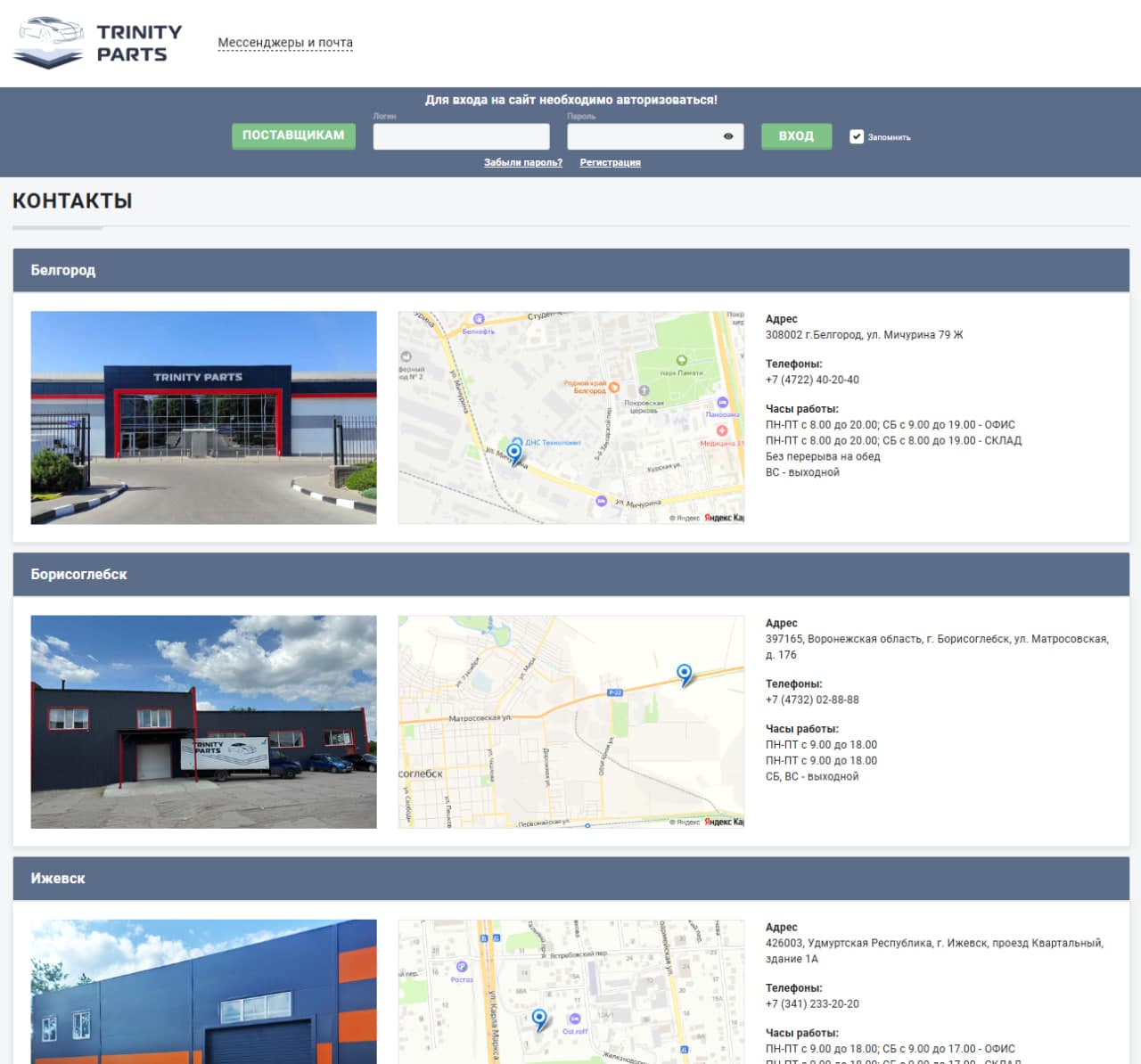Screen dimensions: 1141x1064
Task: Click the text ВС - выходной
Action: coord(802,472)
